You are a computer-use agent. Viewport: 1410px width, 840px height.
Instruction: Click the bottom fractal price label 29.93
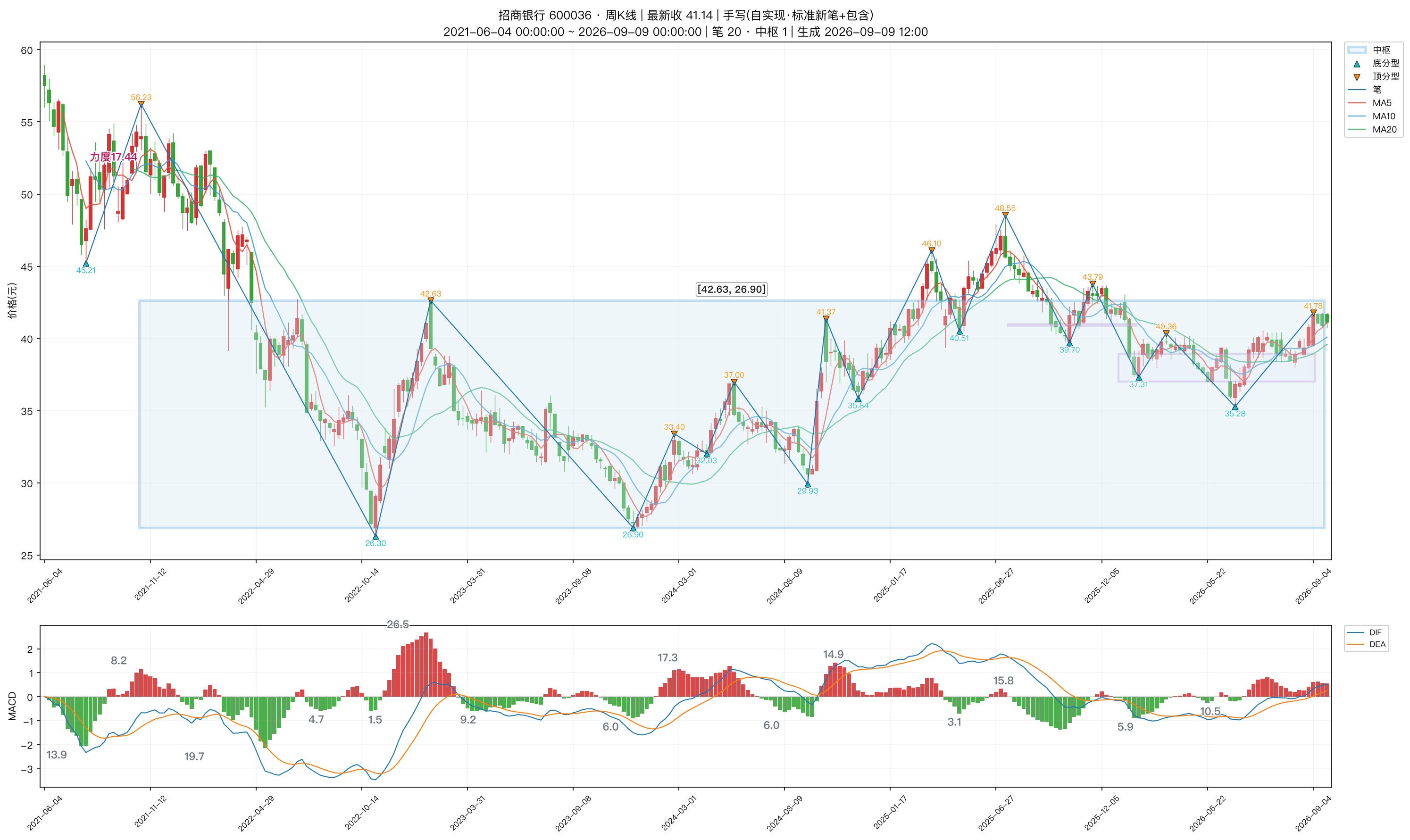pos(808,491)
